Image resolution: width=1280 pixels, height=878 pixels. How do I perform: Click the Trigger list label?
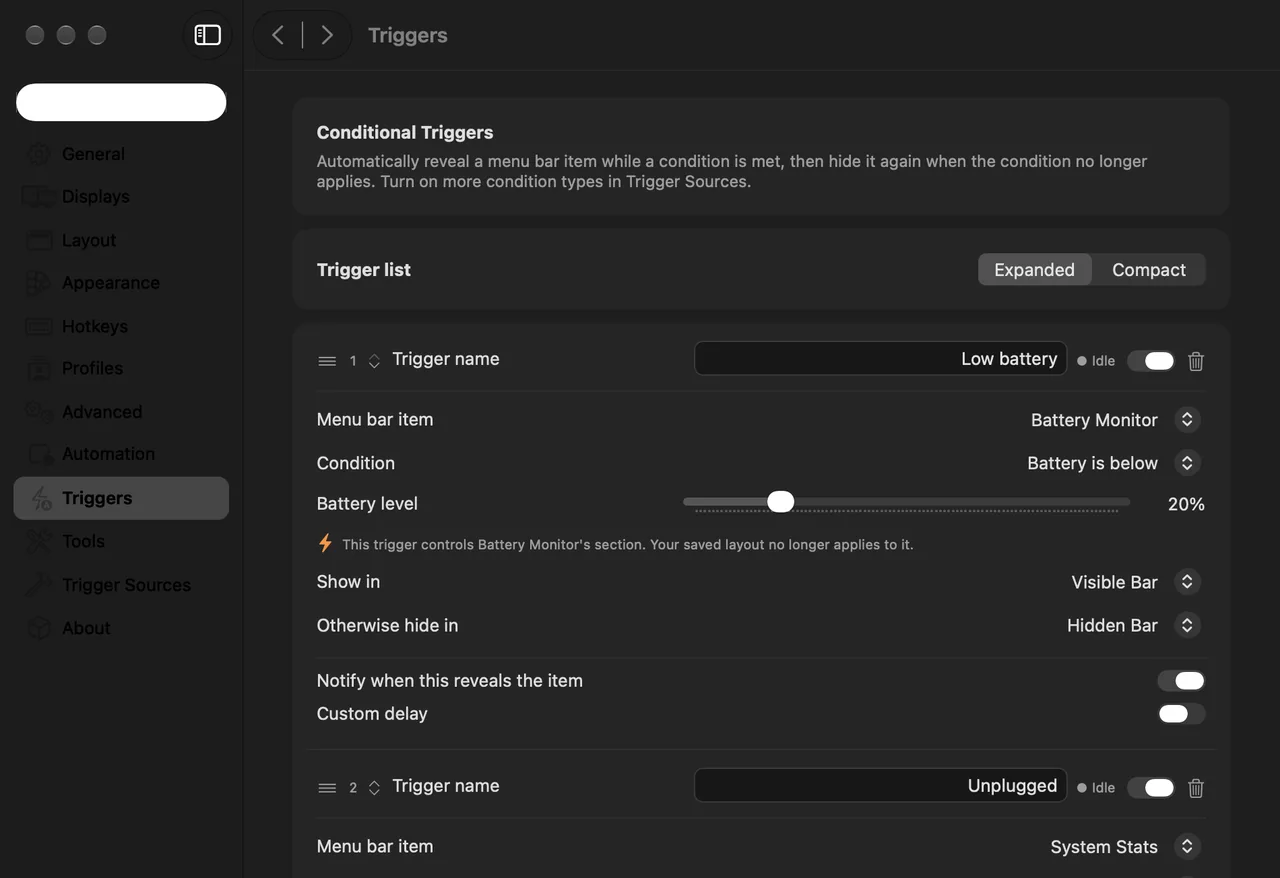(x=364, y=270)
